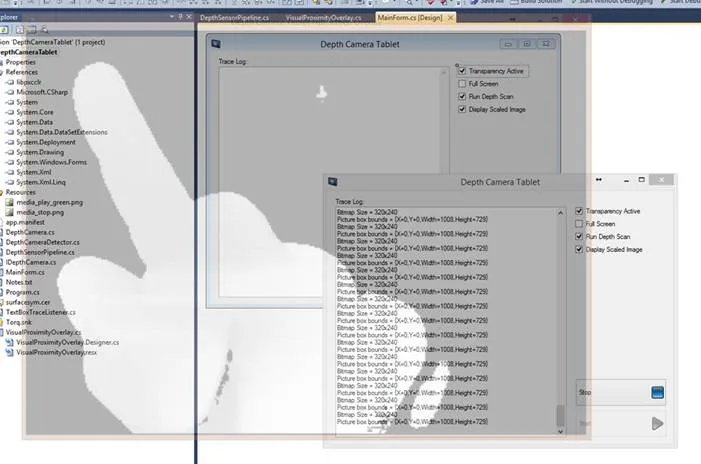This screenshot has width=701, height=464.
Task: Click the Trace Log scrollbar thumb
Action: (x=560, y=415)
